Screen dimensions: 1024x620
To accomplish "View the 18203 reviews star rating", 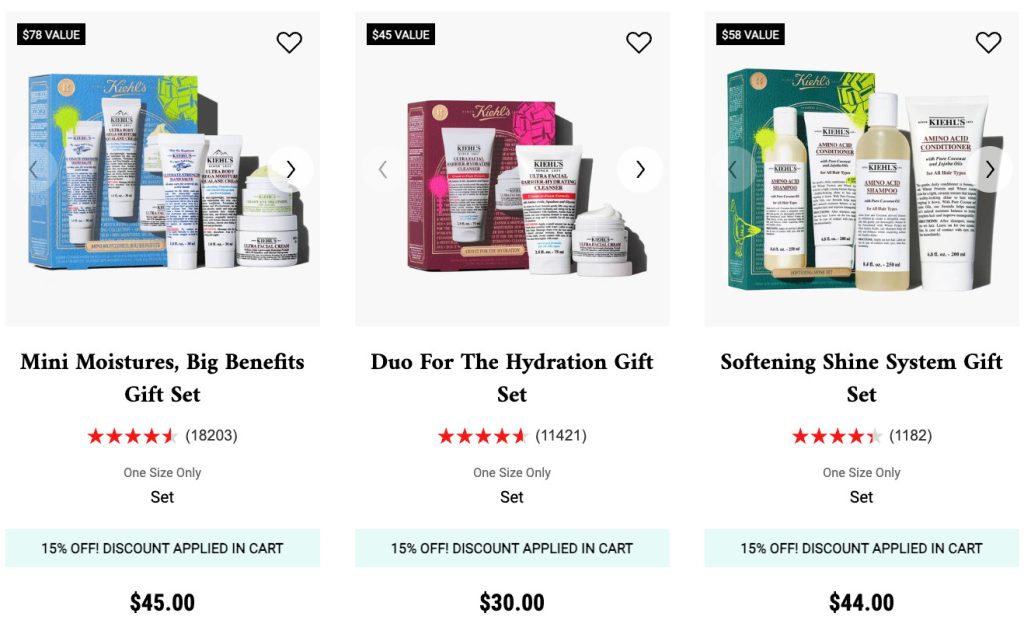I will pyautogui.click(x=133, y=436).
